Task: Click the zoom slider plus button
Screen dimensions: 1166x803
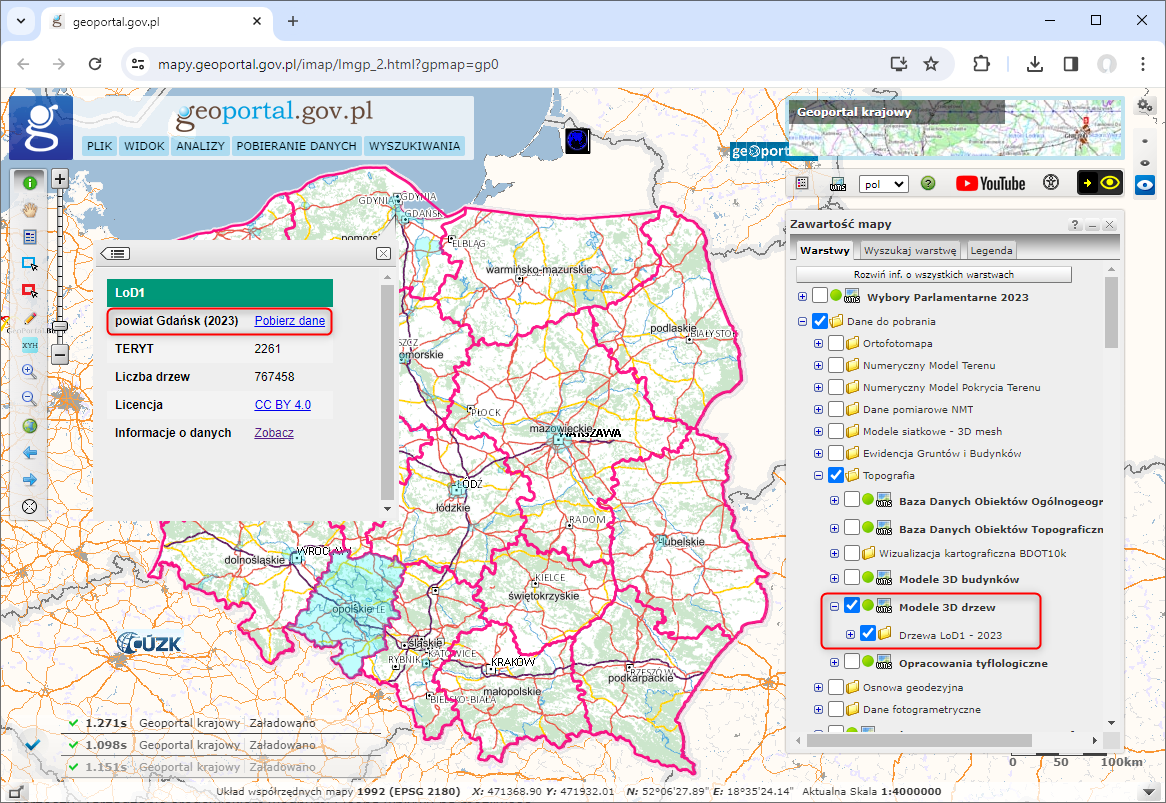Action: point(59,180)
